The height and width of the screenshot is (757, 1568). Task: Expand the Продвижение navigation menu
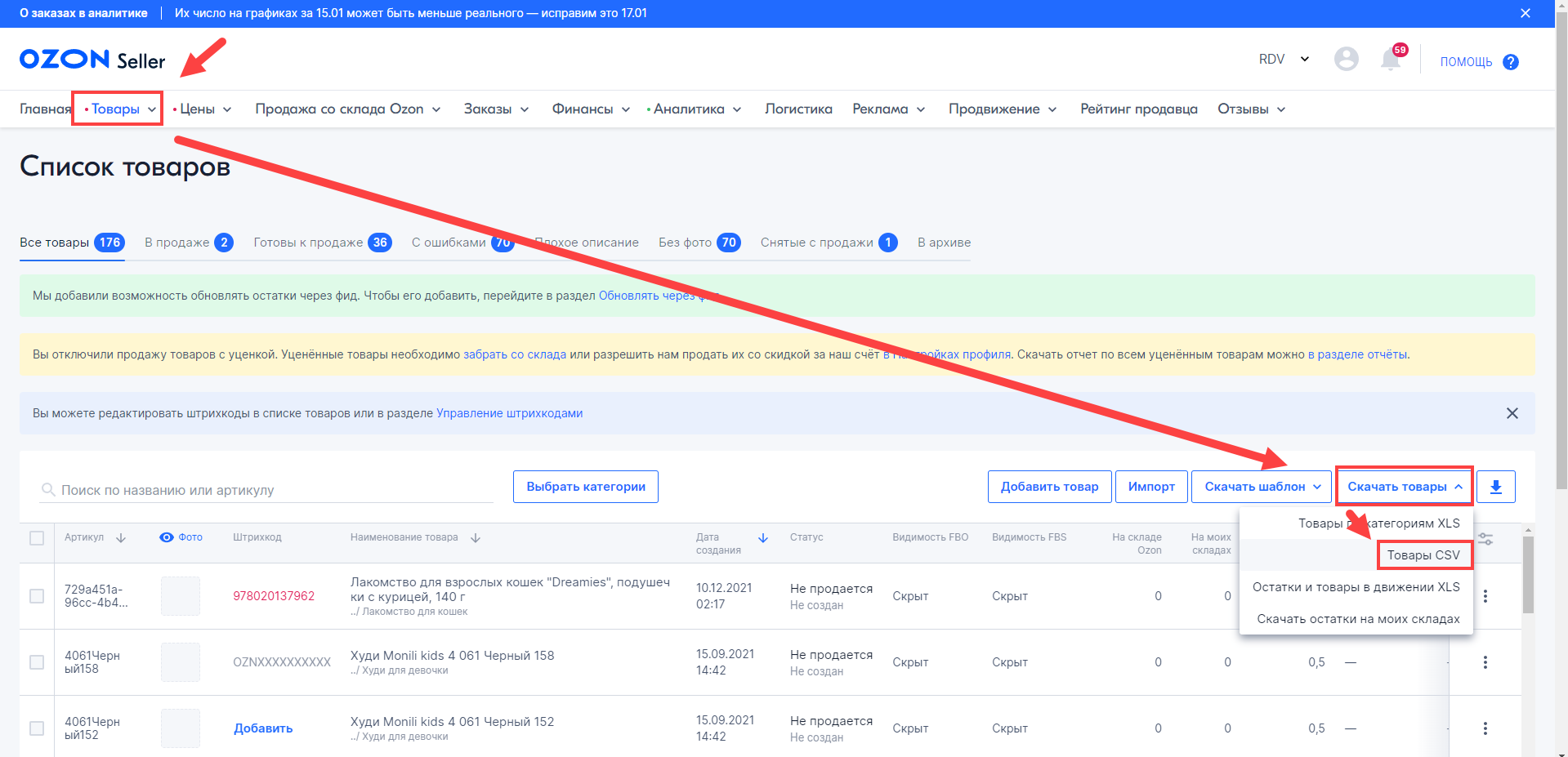(1003, 109)
